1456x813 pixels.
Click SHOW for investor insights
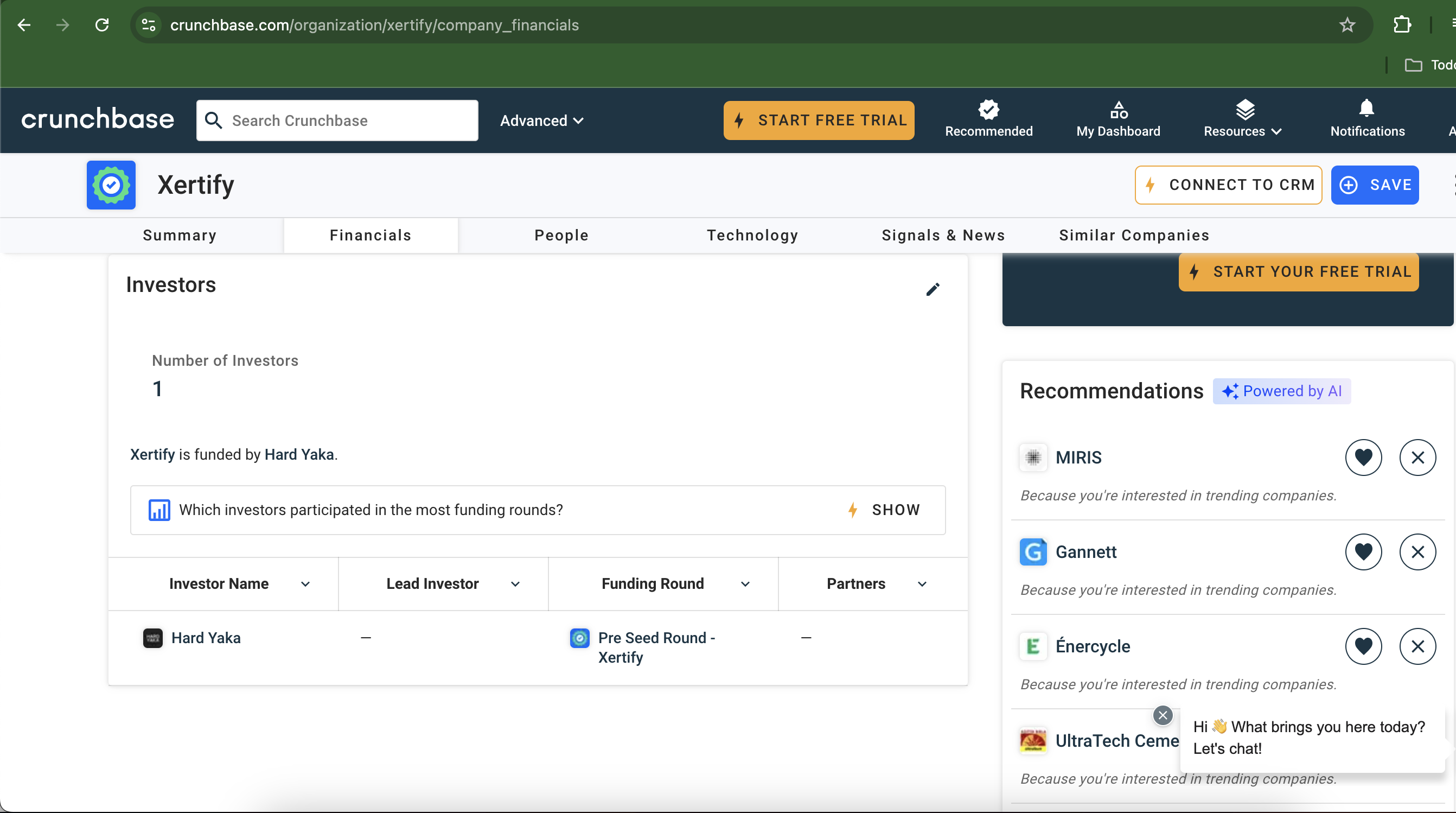pos(885,510)
